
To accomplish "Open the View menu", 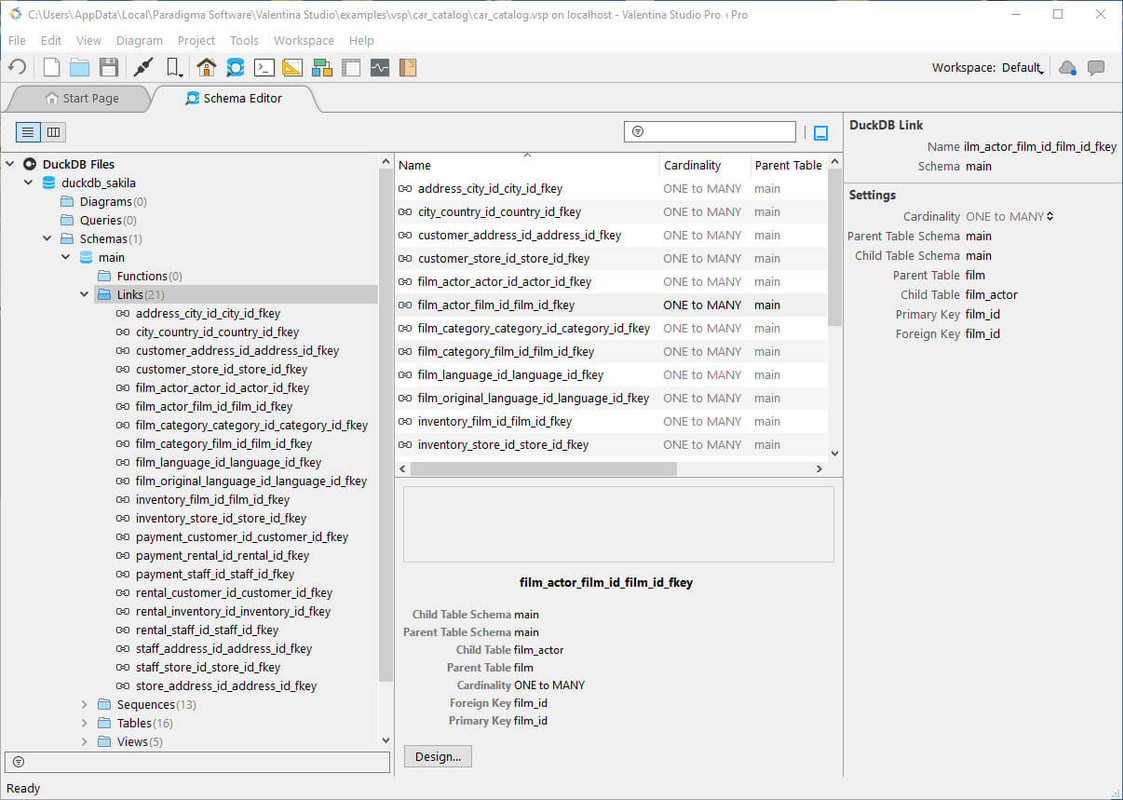I will coord(89,40).
